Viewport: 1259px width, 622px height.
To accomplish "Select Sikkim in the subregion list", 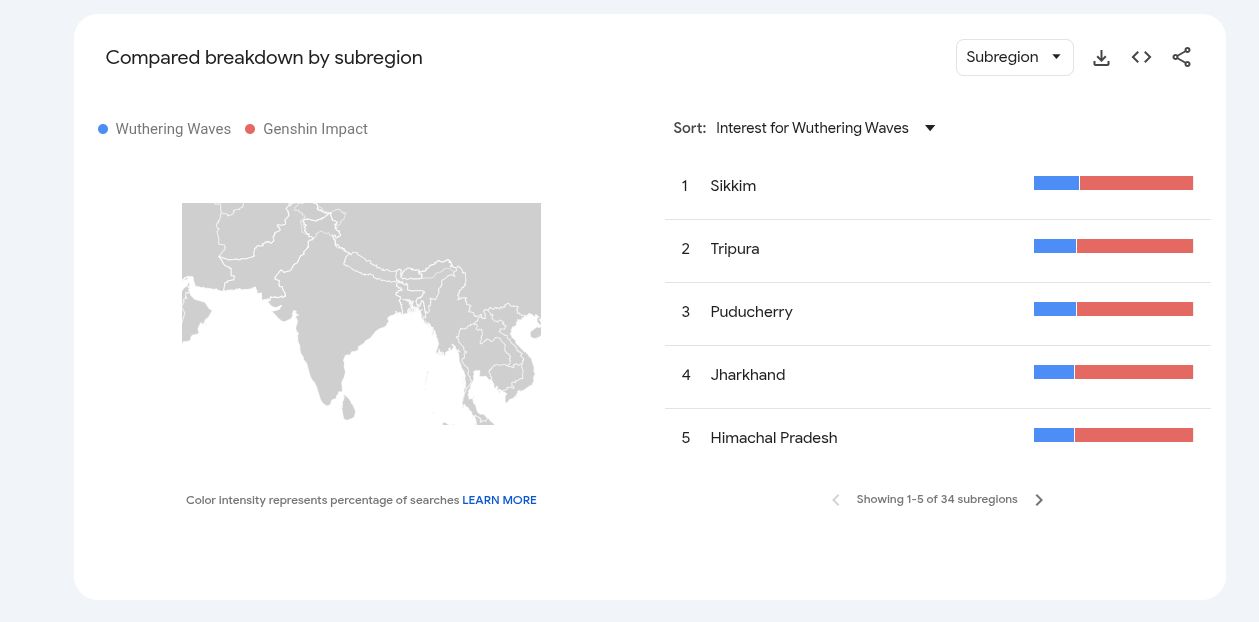I will (x=733, y=186).
